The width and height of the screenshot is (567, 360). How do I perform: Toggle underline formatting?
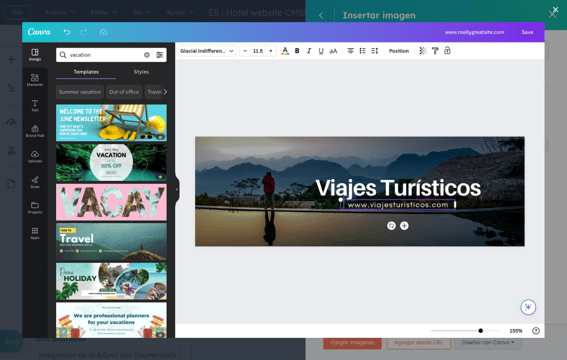(321, 51)
